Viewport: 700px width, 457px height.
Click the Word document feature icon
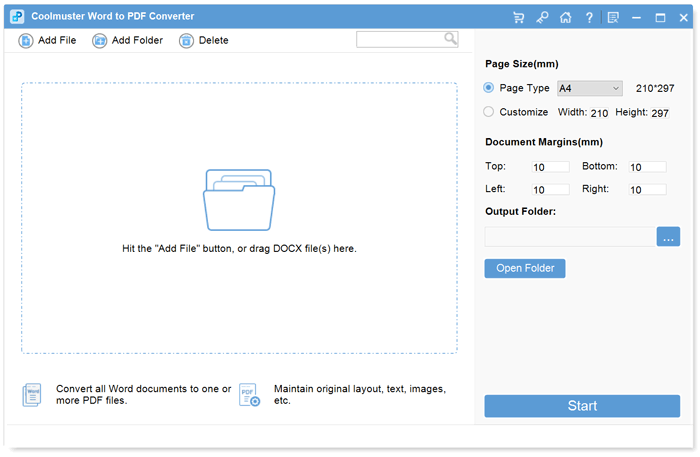(32, 395)
